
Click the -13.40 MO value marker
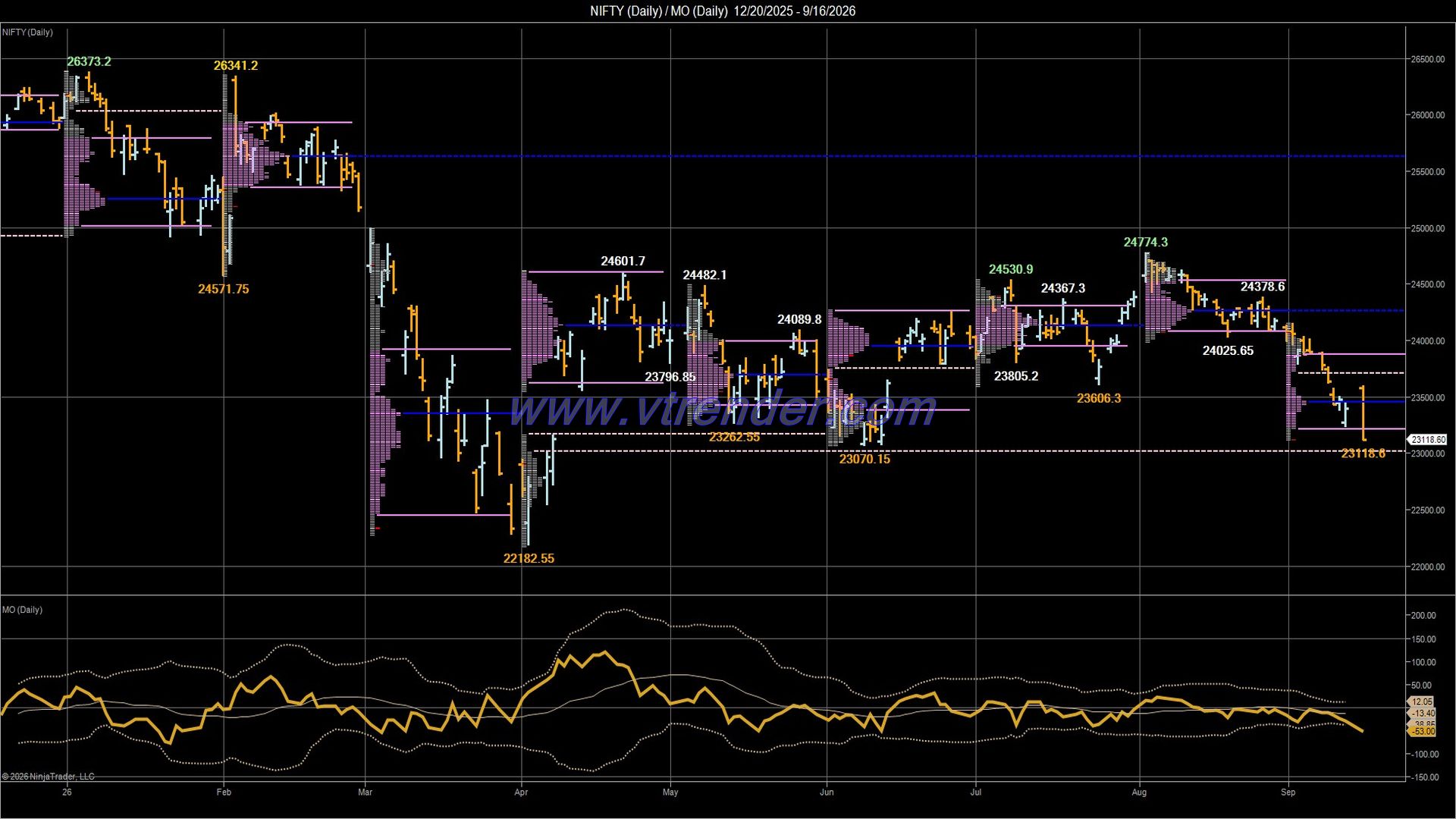tap(1422, 714)
